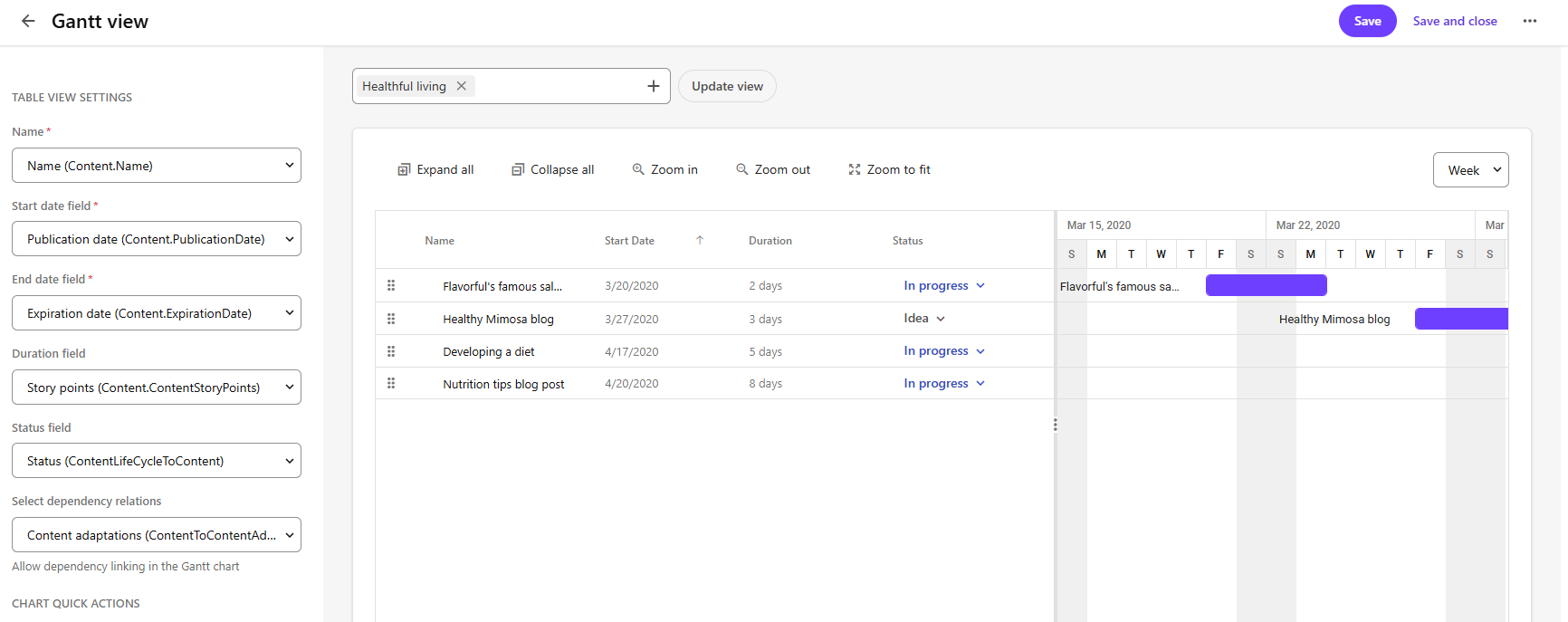Click the 4/20/2020 start date cell
This screenshot has width=1568, height=622.
[632, 384]
